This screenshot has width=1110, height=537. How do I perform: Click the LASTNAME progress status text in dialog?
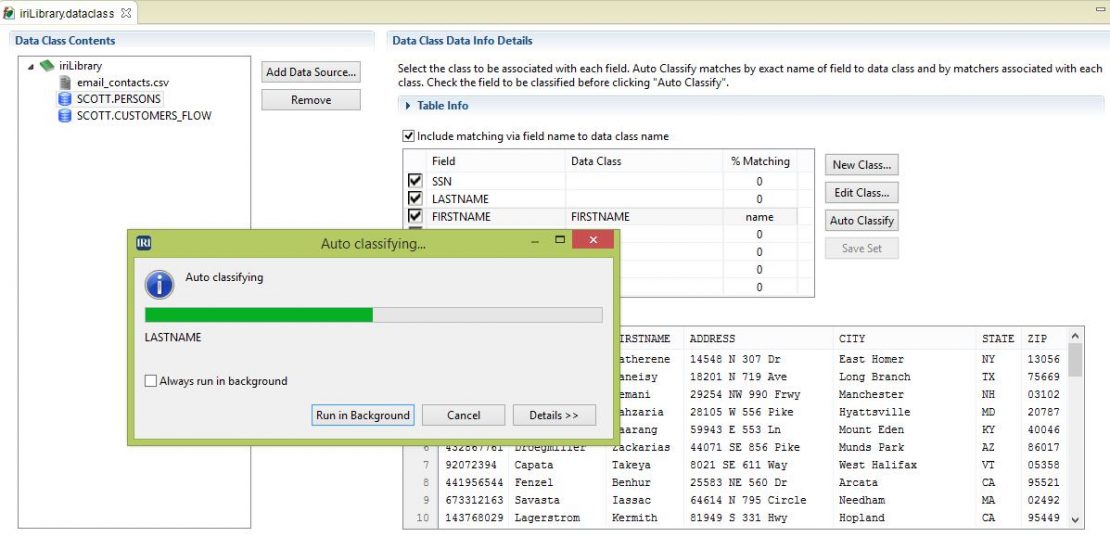pos(173,337)
